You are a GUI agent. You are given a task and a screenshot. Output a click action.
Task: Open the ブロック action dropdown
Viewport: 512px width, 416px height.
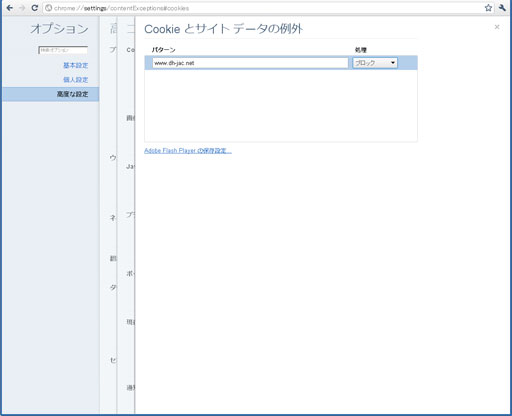point(375,63)
